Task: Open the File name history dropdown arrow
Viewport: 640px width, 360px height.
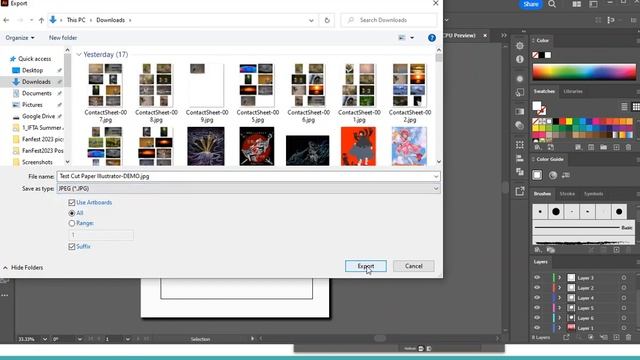Action: [x=436, y=176]
